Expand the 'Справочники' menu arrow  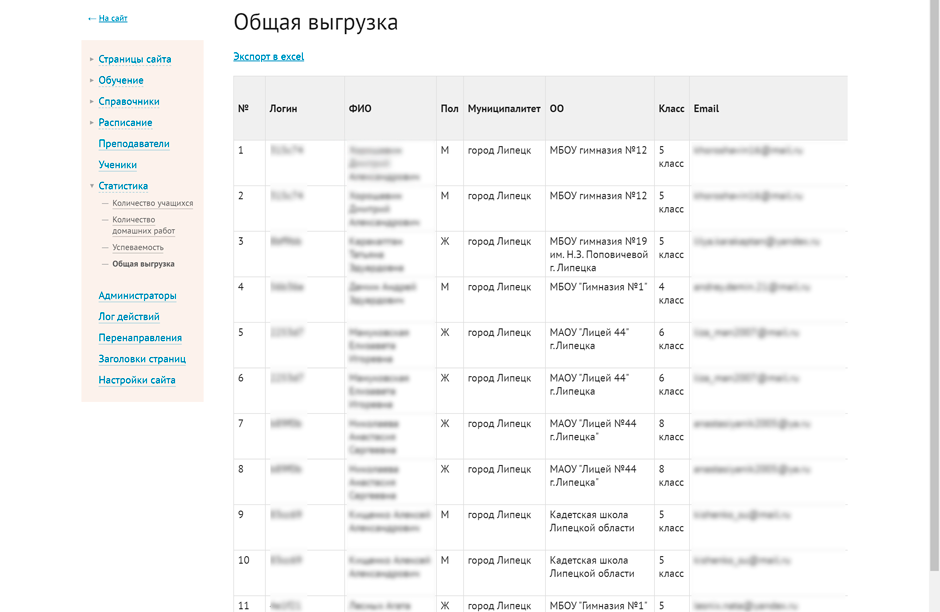[x=92, y=101]
